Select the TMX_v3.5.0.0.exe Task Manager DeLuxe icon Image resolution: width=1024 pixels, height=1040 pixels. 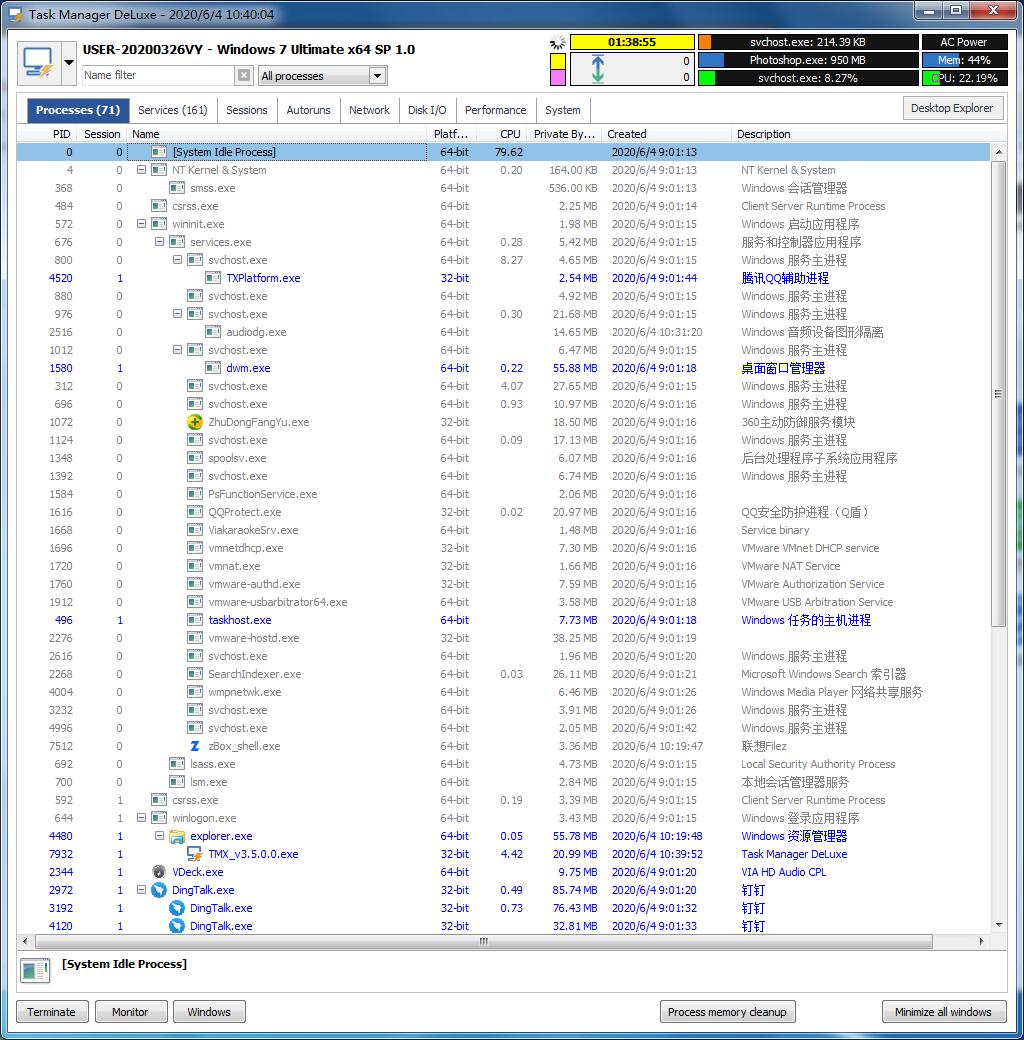pyautogui.click(x=196, y=854)
